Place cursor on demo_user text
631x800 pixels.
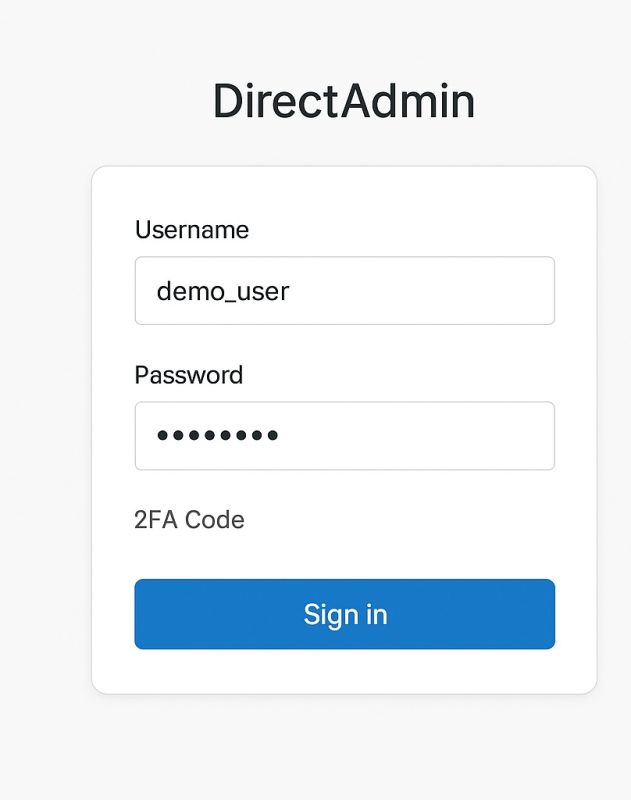click(x=223, y=291)
